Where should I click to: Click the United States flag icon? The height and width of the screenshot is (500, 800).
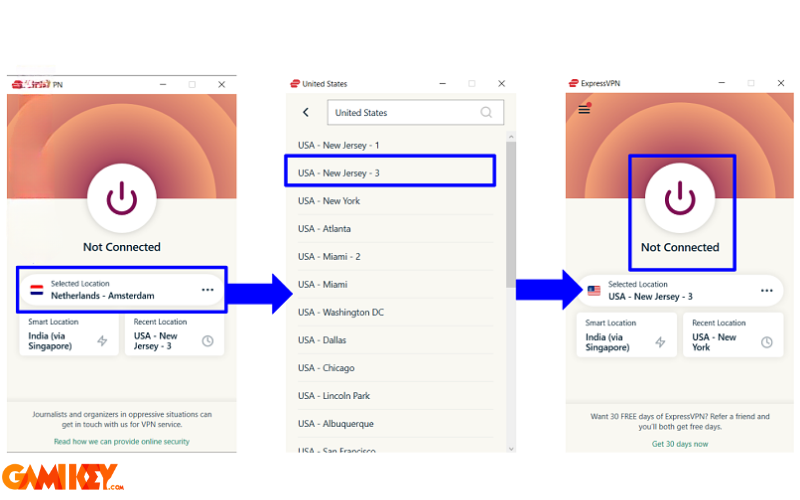coord(594,291)
